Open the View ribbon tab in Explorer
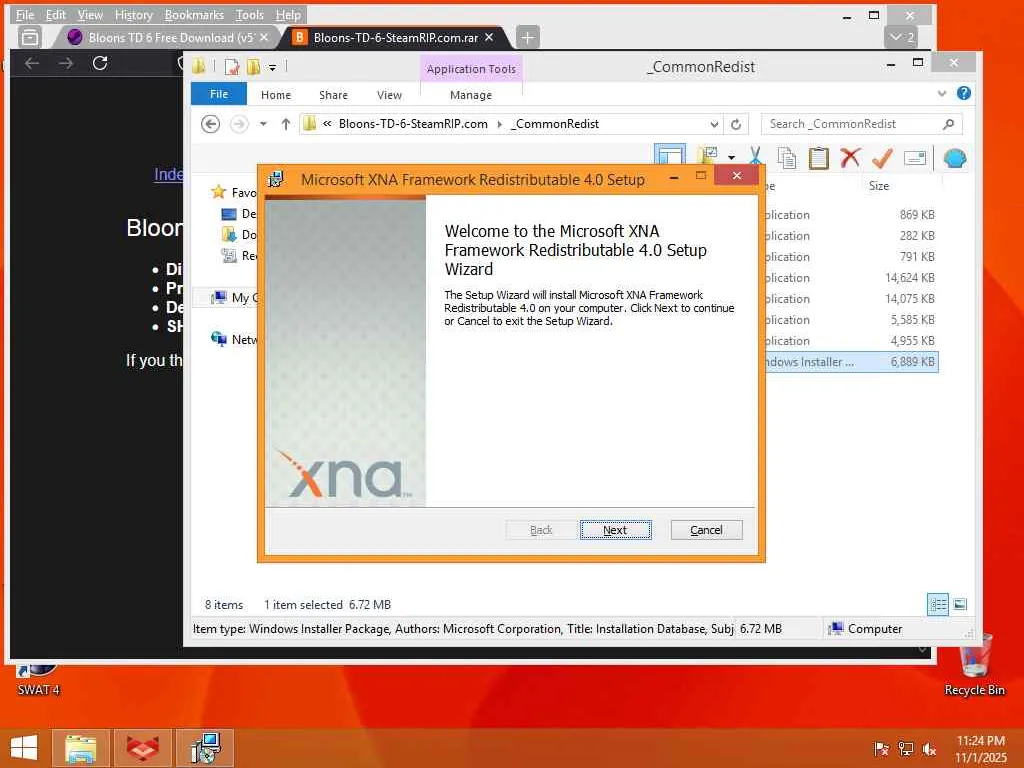The image size is (1024, 768). coord(389,95)
